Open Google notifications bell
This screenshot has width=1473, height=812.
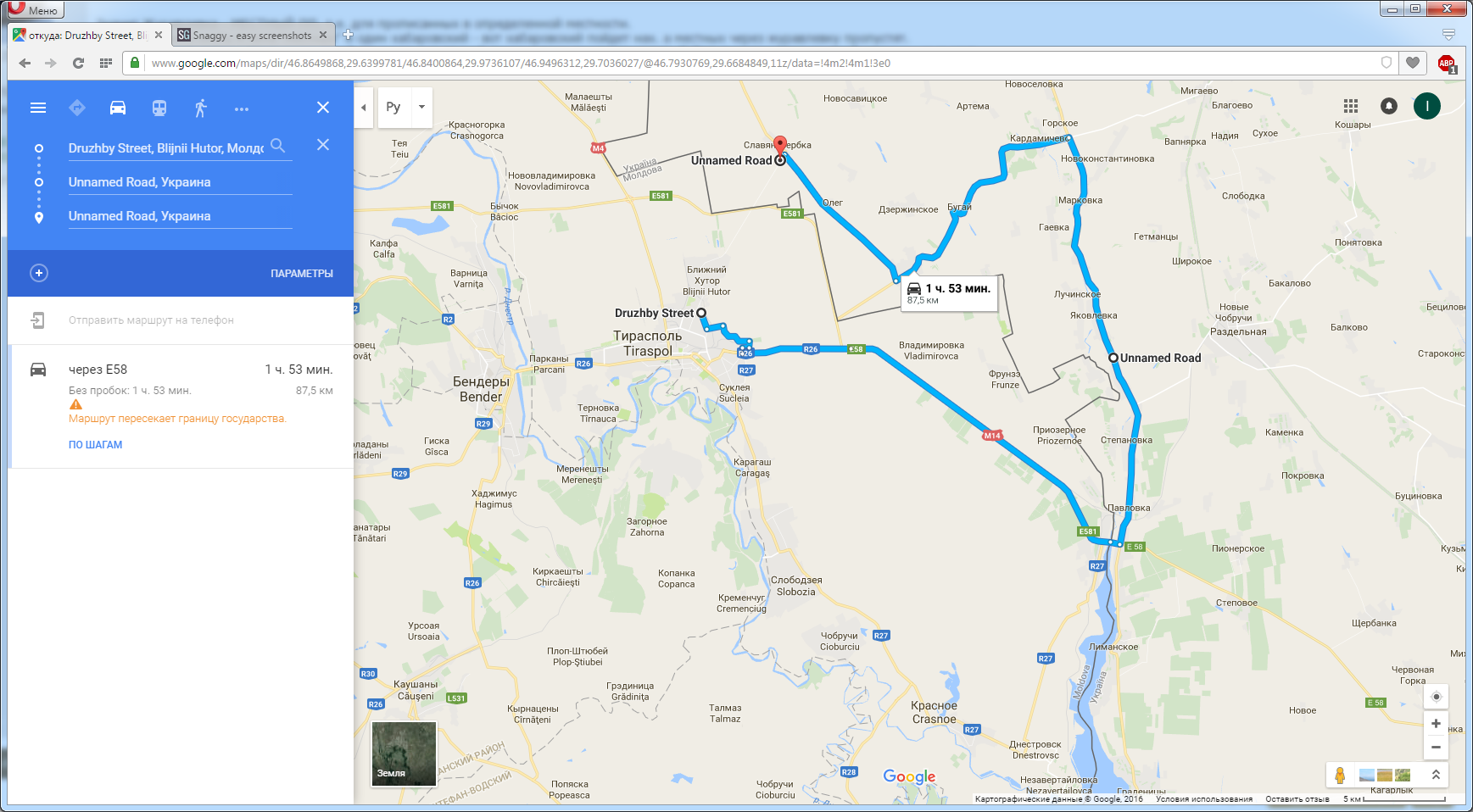(1389, 106)
